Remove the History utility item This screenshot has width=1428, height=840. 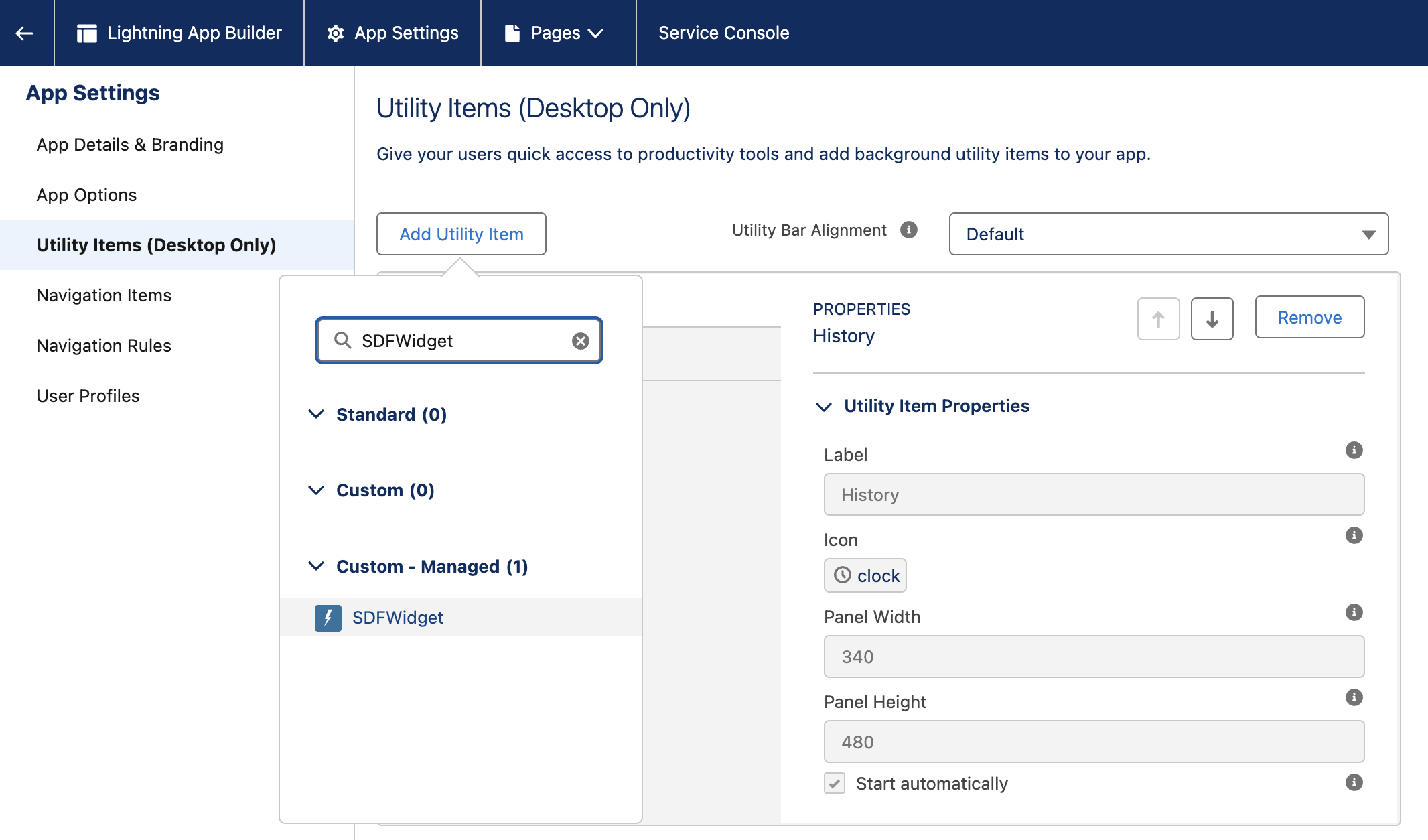coord(1309,317)
